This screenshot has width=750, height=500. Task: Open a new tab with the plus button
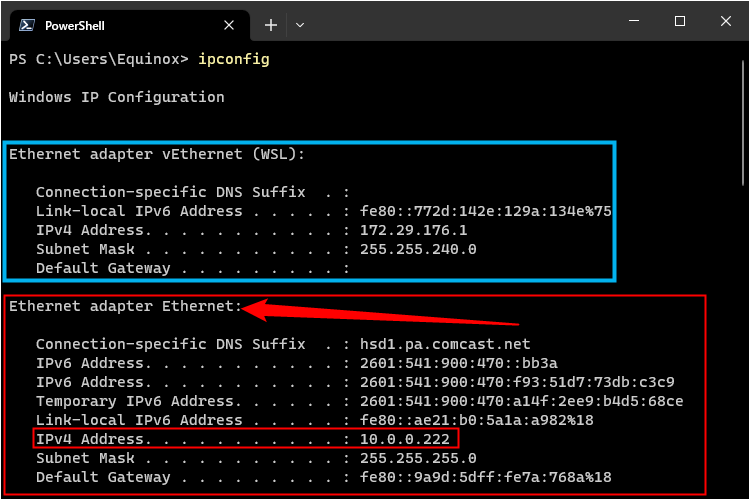[x=270, y=24]
